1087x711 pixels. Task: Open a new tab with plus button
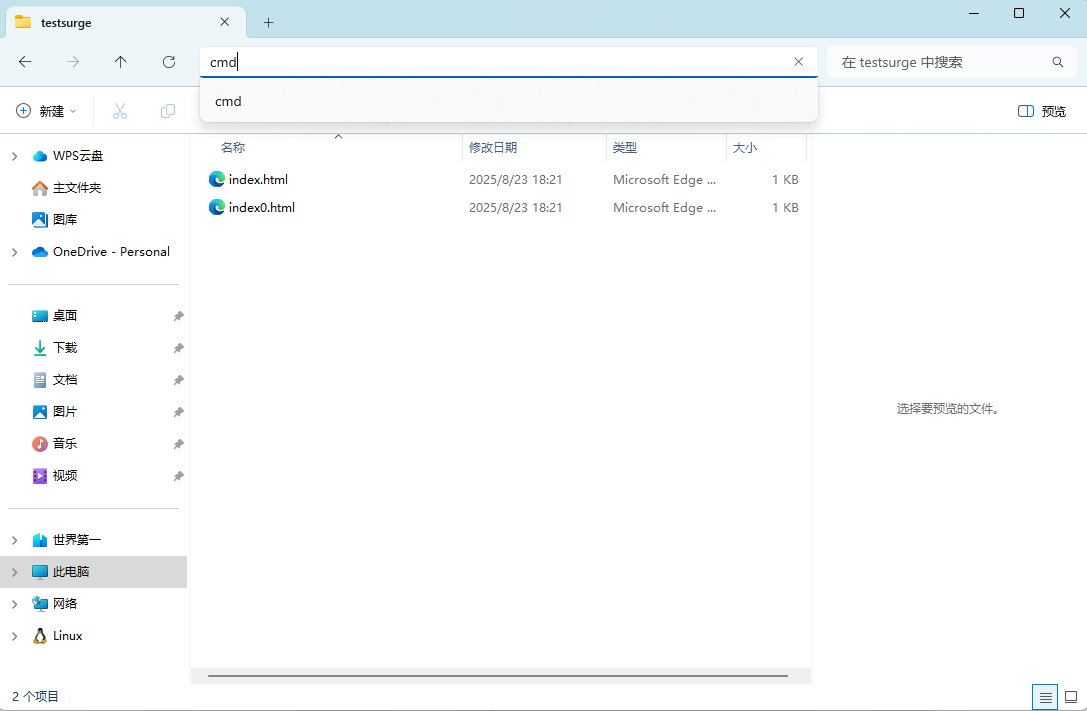pyautogui.click(x=268, y=22)
